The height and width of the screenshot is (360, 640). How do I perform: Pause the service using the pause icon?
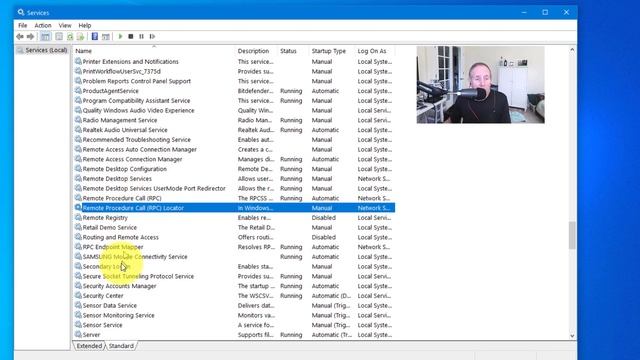tap(141, 37)
